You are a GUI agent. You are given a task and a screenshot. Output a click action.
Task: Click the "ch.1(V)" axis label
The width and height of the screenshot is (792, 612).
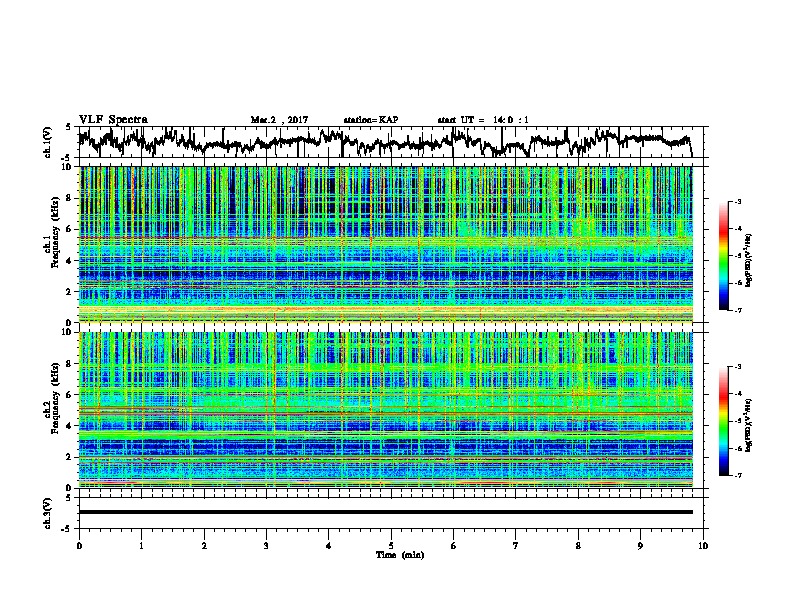tap(47, 142)
